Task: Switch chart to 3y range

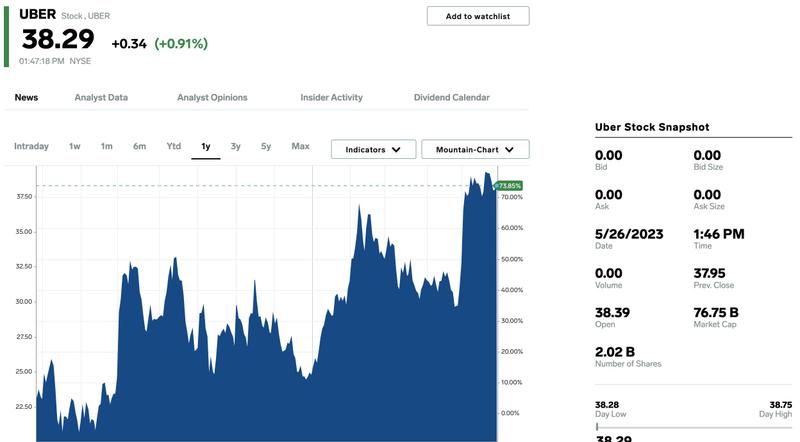Action: point(235,146)
